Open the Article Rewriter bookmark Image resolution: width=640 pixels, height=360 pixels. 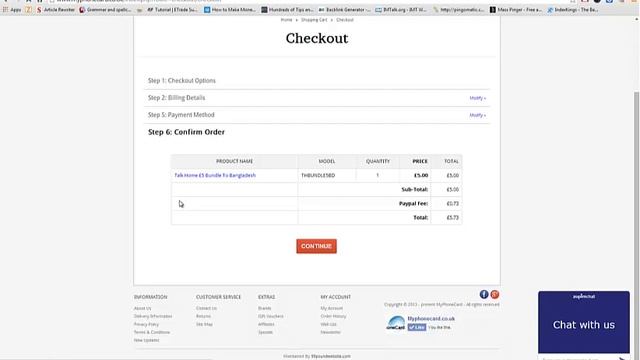coord(56,9)
